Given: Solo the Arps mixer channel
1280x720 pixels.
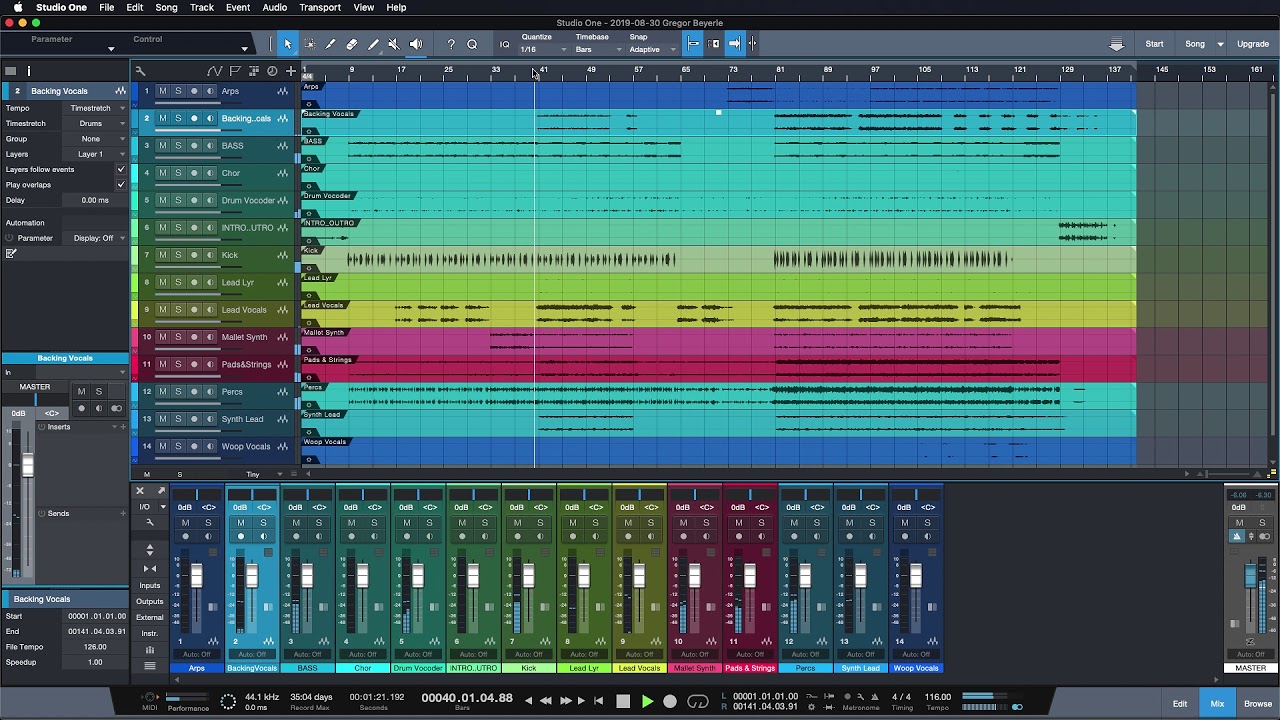Looking at the screenshot, I should tap(208, 523).
